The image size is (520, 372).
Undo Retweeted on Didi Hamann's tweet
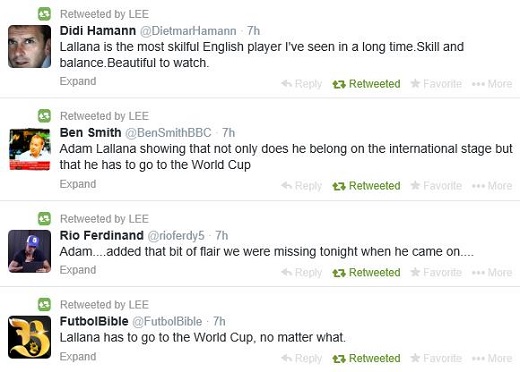click(366, 84)
